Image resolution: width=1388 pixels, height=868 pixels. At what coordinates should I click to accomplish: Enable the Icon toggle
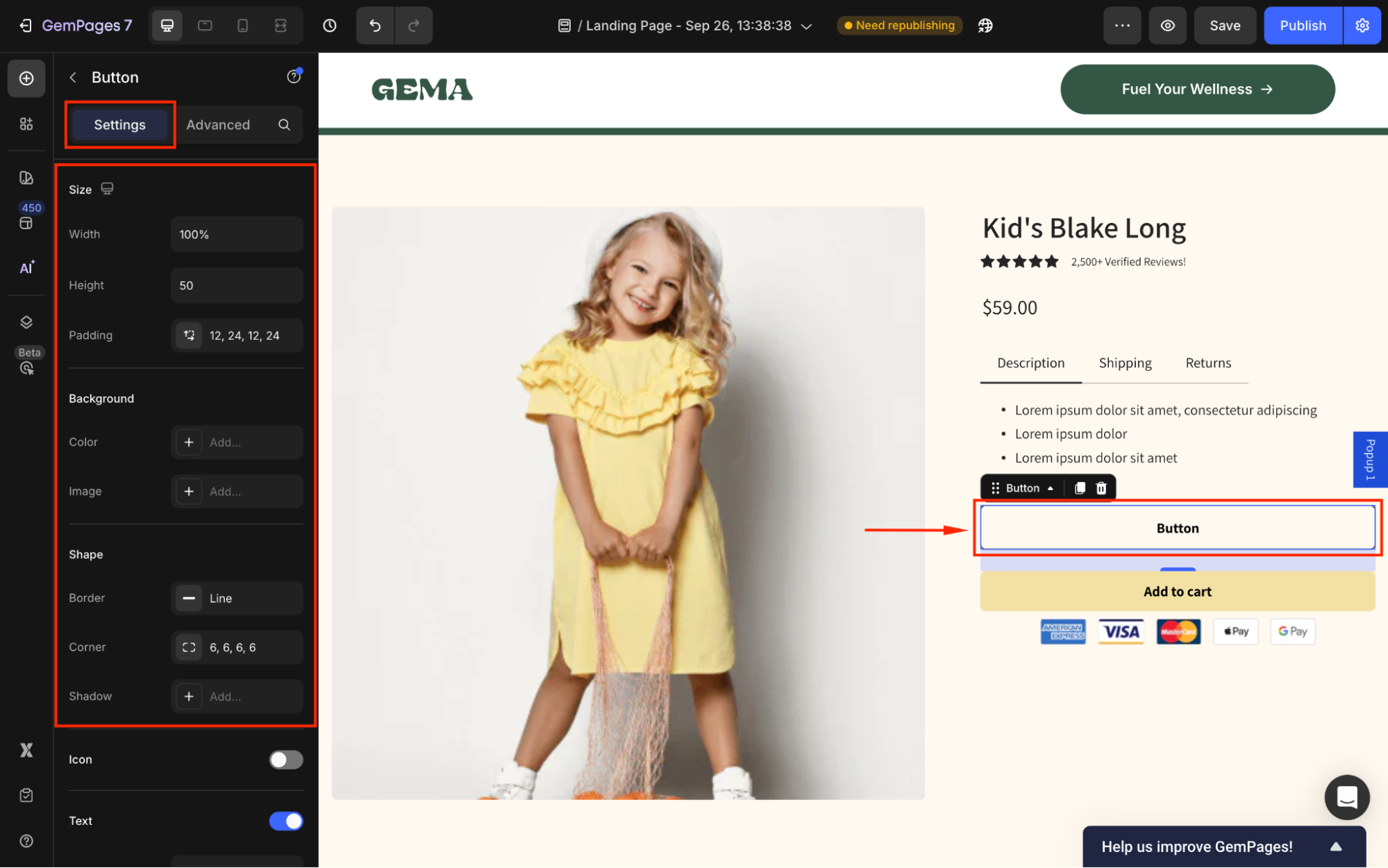[286, 760]
